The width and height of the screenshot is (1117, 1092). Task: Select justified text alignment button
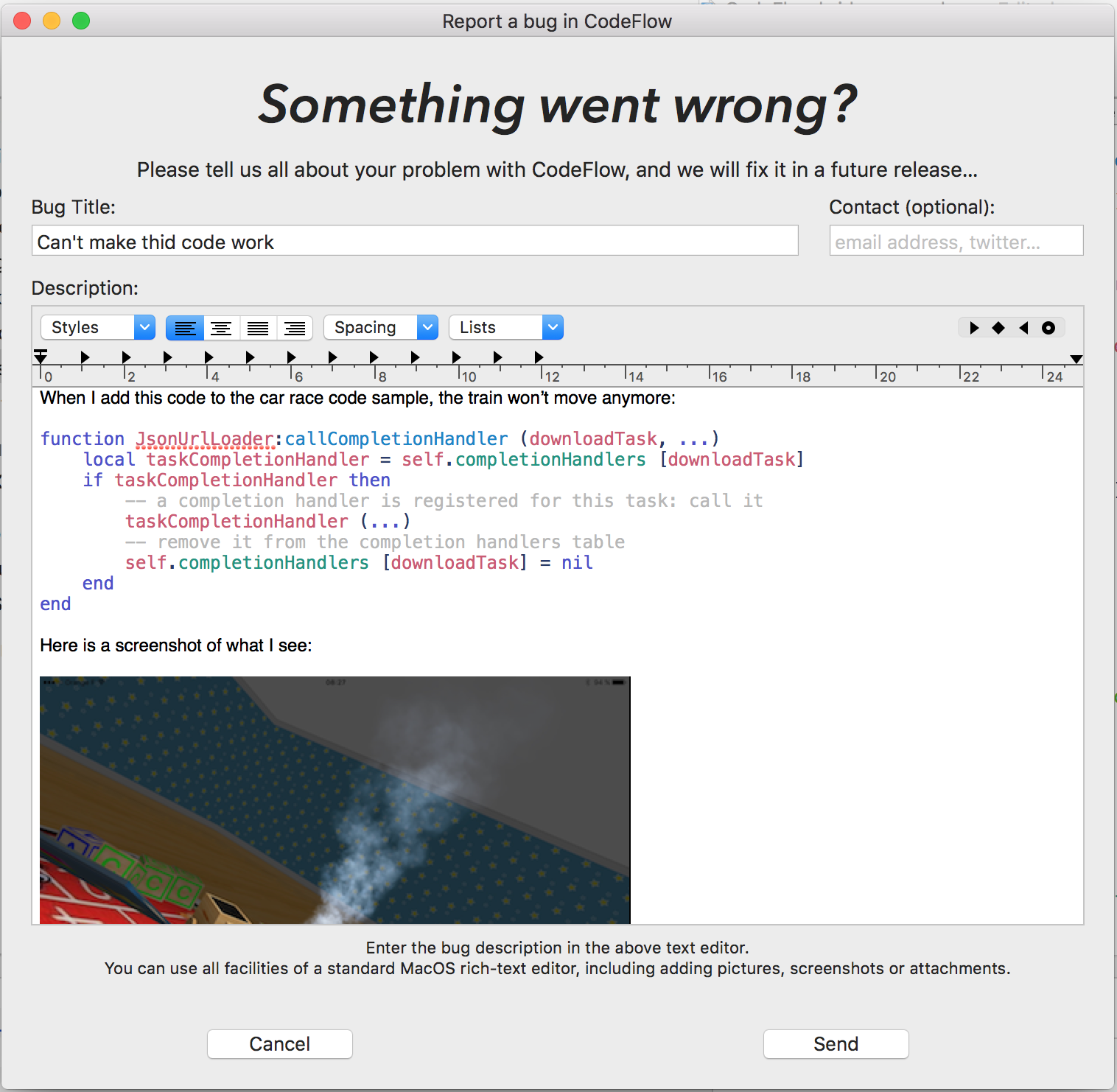point(258,328)
